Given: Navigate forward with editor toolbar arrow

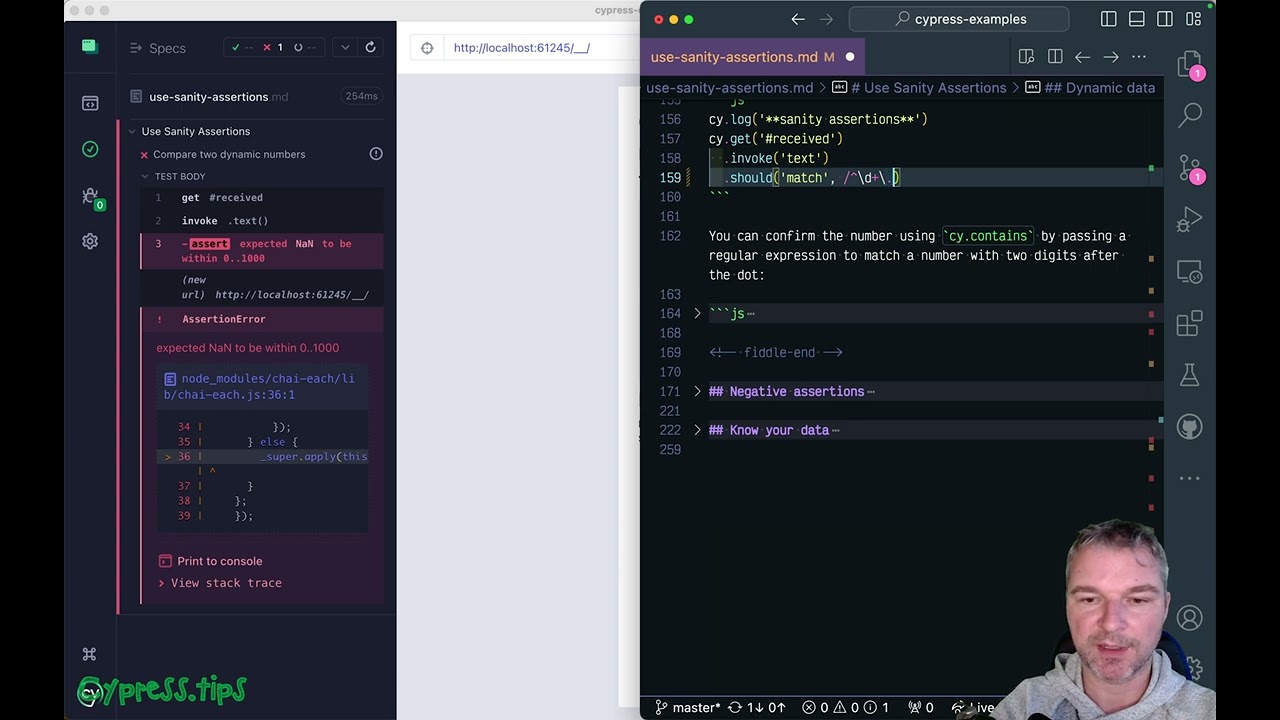Looking at the screenshot, I should click(1111, 57).
